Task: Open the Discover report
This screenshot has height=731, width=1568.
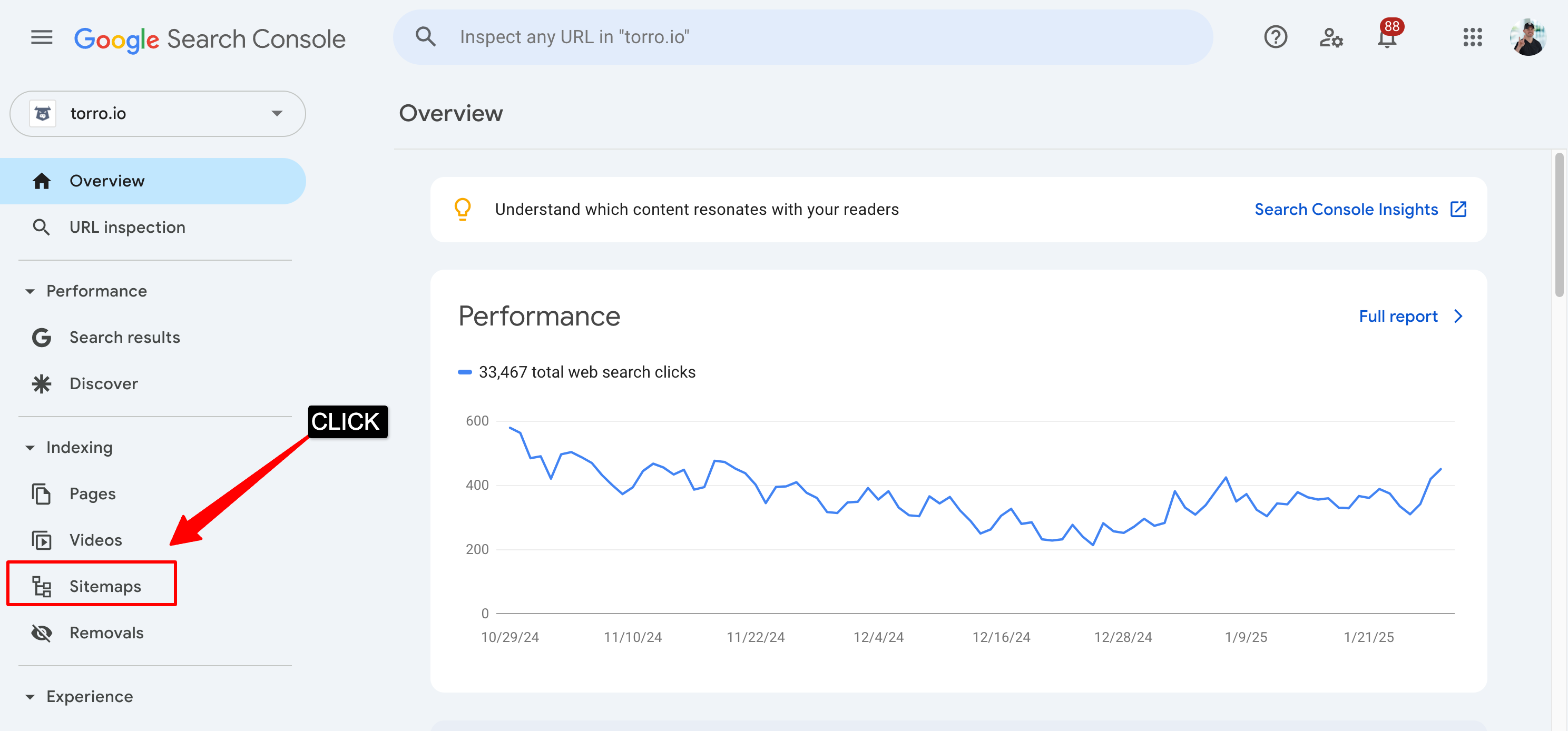Action: [103, 383]
